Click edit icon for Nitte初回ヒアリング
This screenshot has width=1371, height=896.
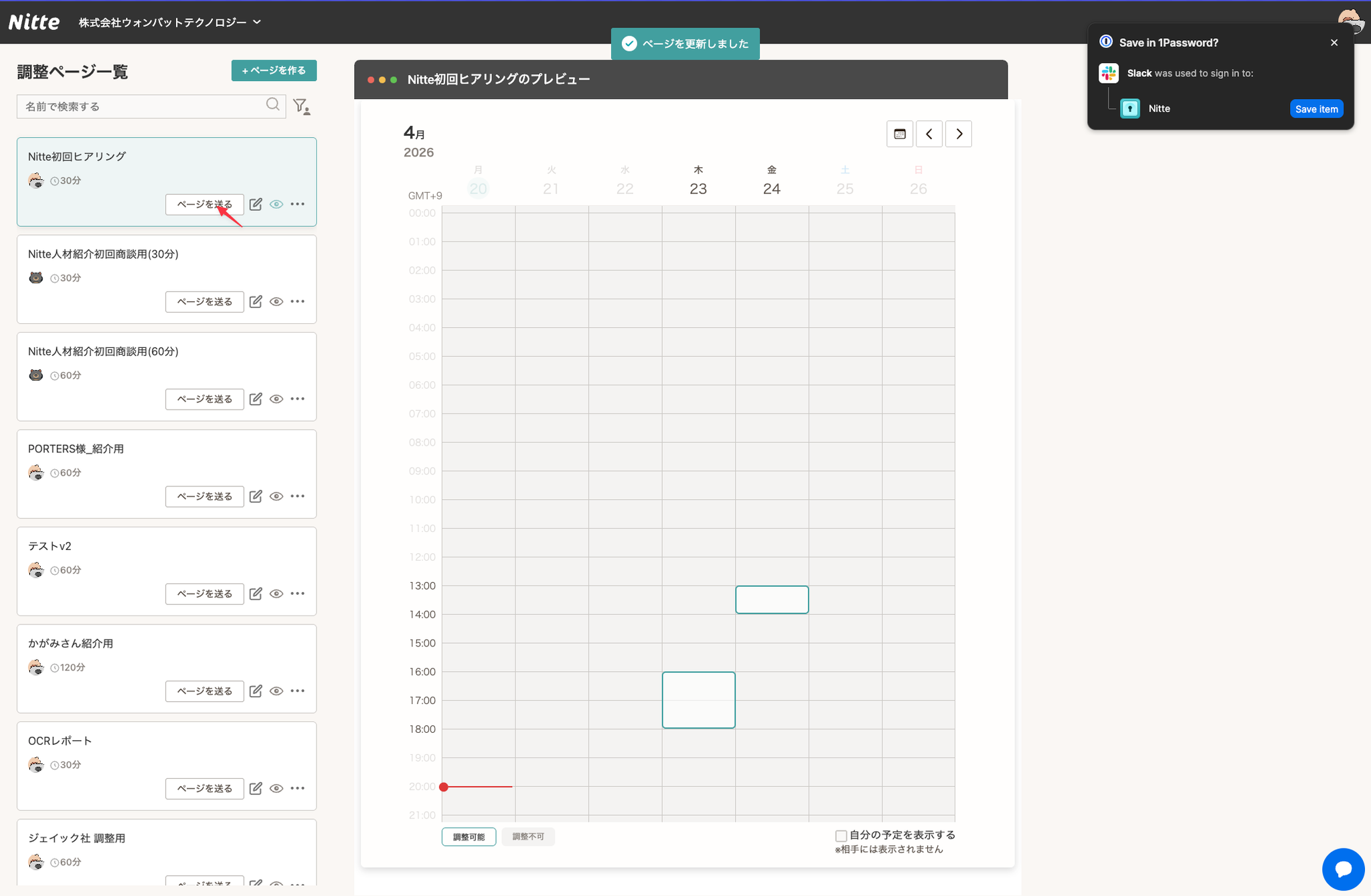point(256,204)
